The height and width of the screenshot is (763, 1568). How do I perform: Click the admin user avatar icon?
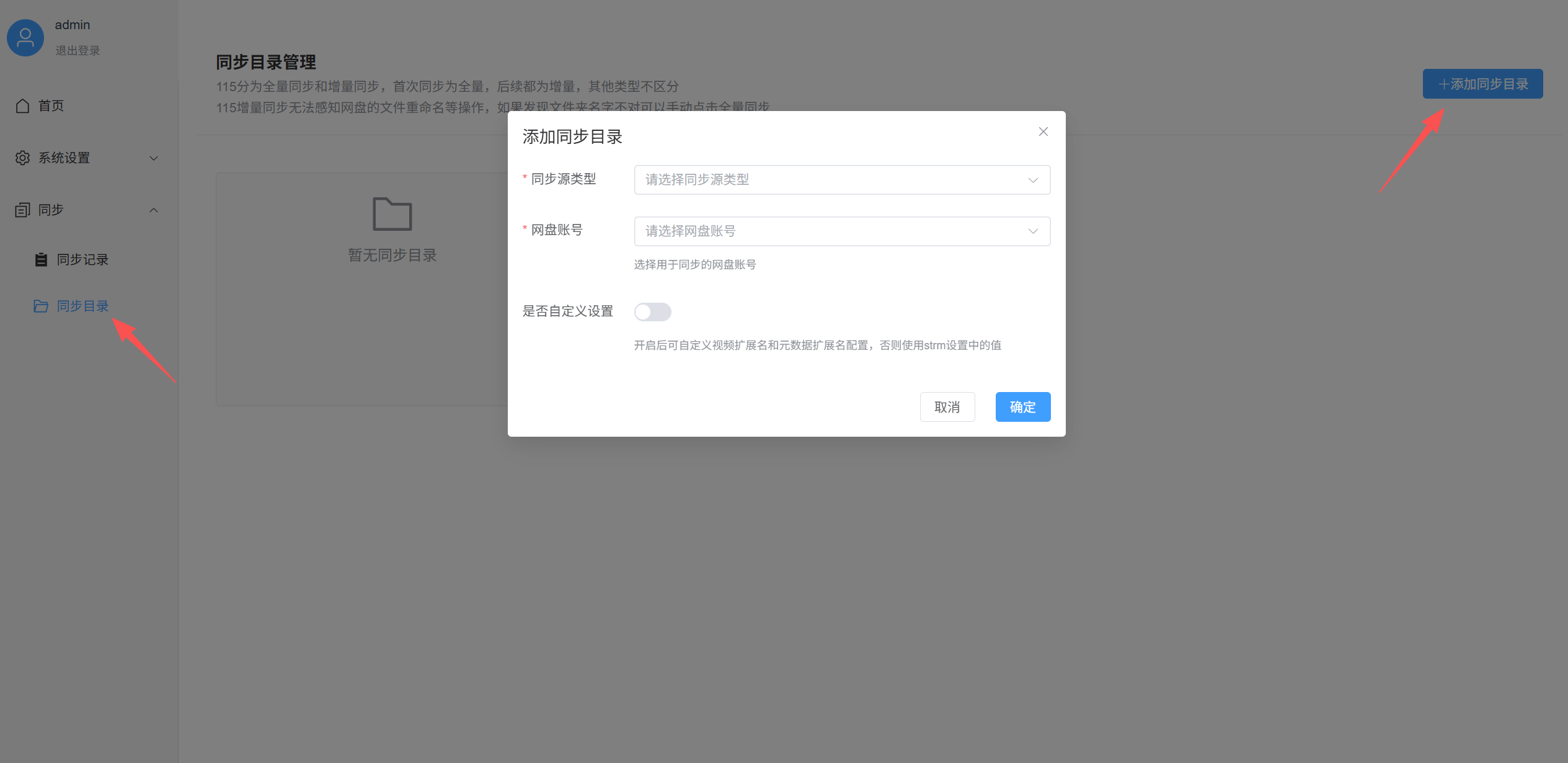point(25,38)
